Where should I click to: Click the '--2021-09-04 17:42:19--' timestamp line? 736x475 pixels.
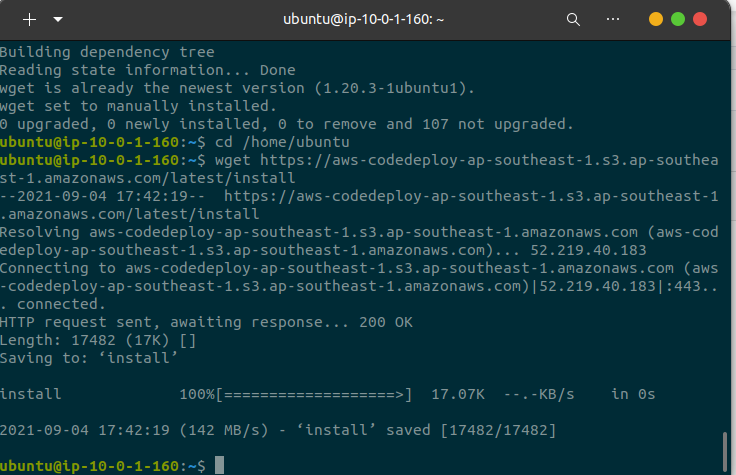click(359, 196)
